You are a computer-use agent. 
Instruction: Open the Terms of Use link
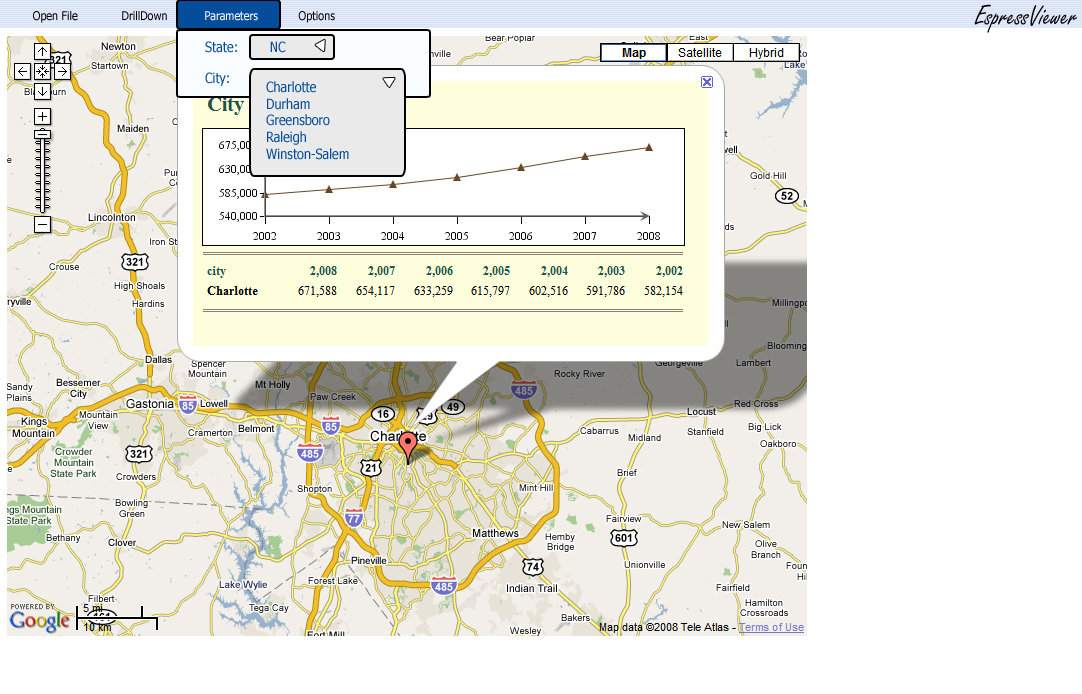pyautogui.click(x=771, y=627)
